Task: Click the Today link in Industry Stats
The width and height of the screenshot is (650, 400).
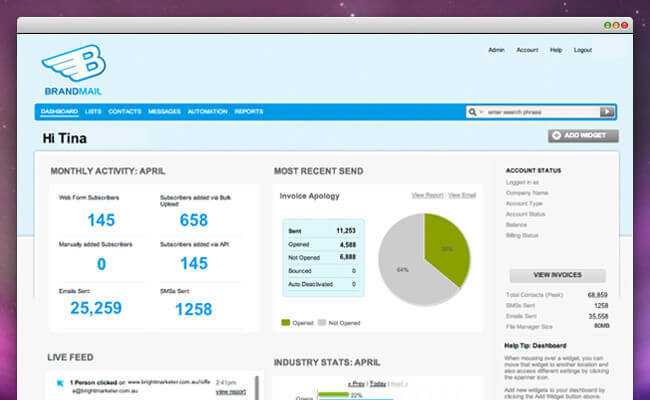Action: (x=378, y=384)
